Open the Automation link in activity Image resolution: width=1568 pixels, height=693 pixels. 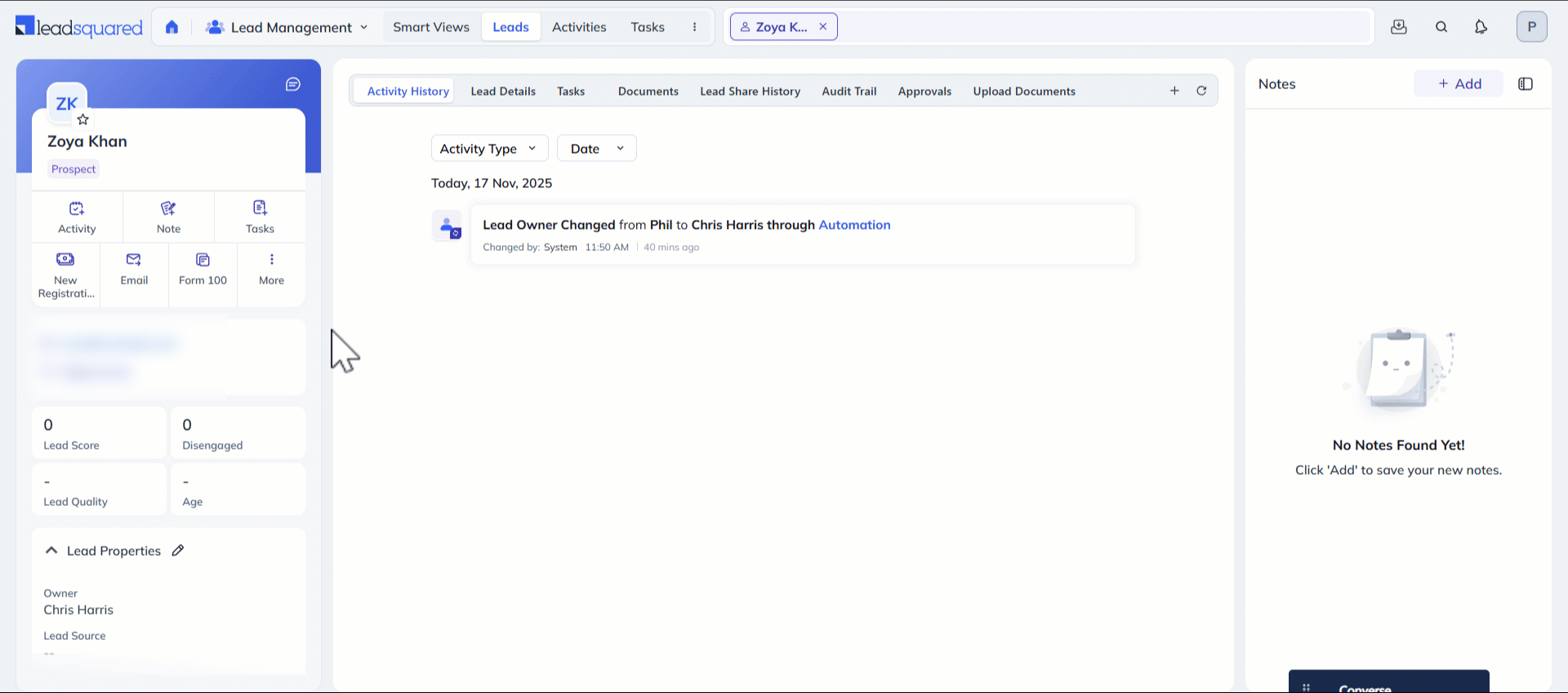(854, 225)
